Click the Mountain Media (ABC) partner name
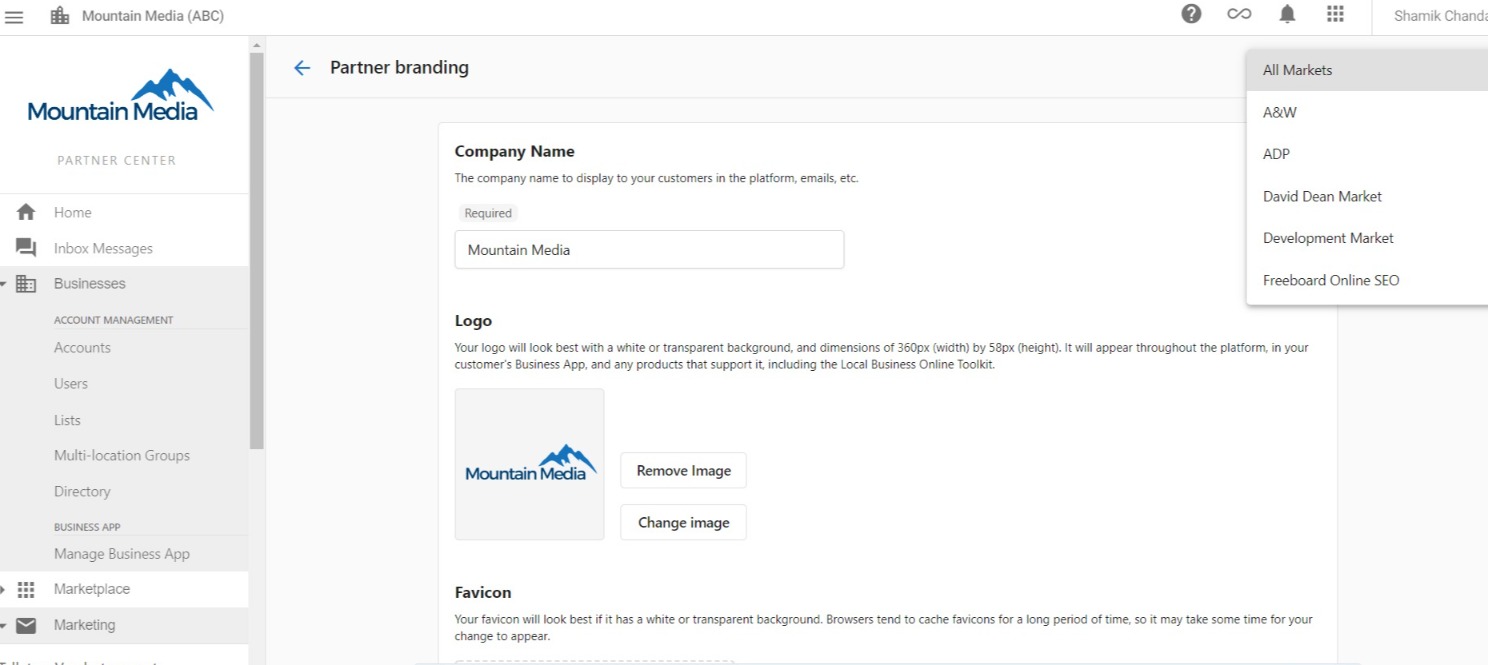Screen dimensions: 1488x665 (153, 16)
